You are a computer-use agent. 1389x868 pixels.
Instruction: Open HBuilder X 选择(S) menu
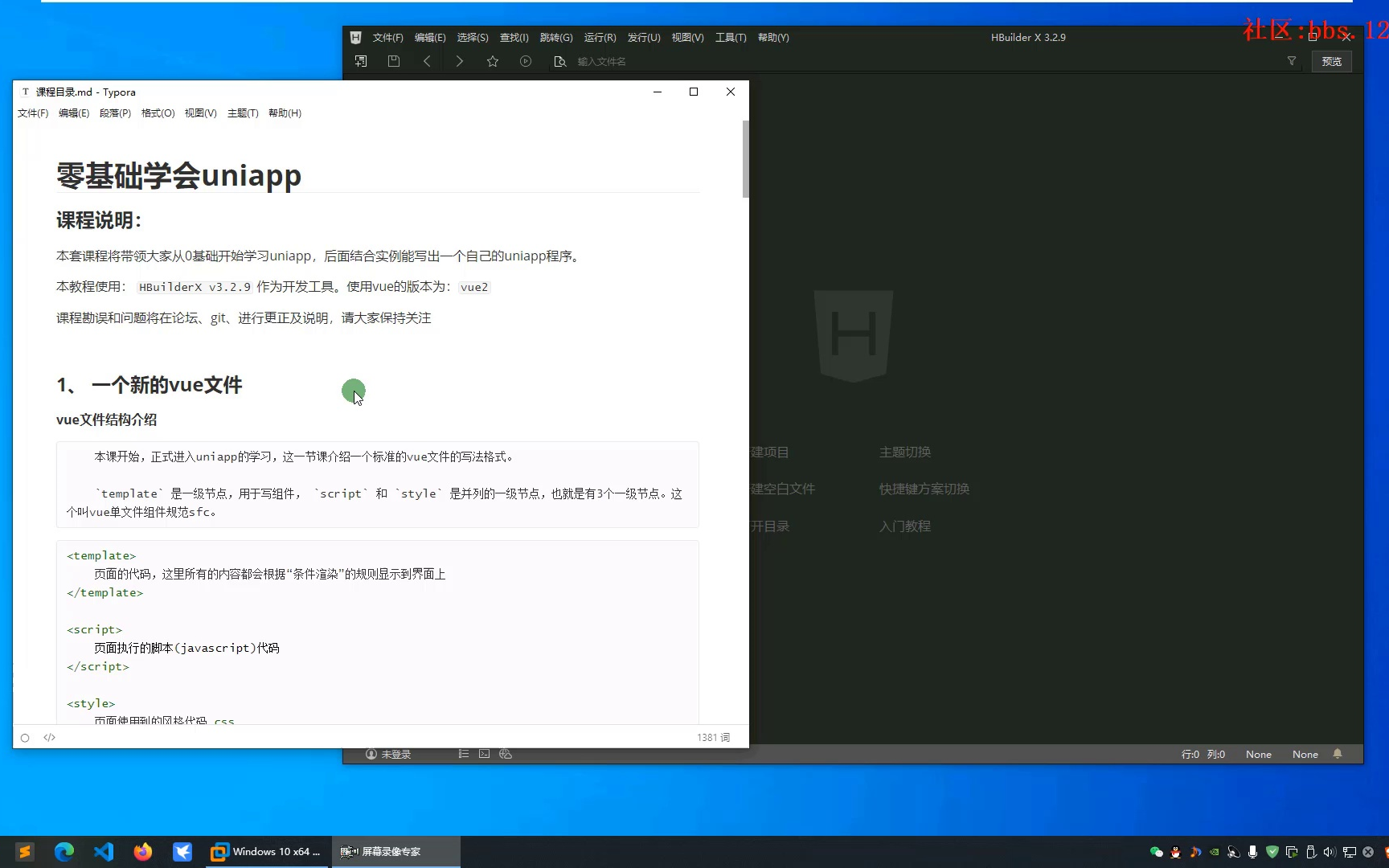coord(473,38)
